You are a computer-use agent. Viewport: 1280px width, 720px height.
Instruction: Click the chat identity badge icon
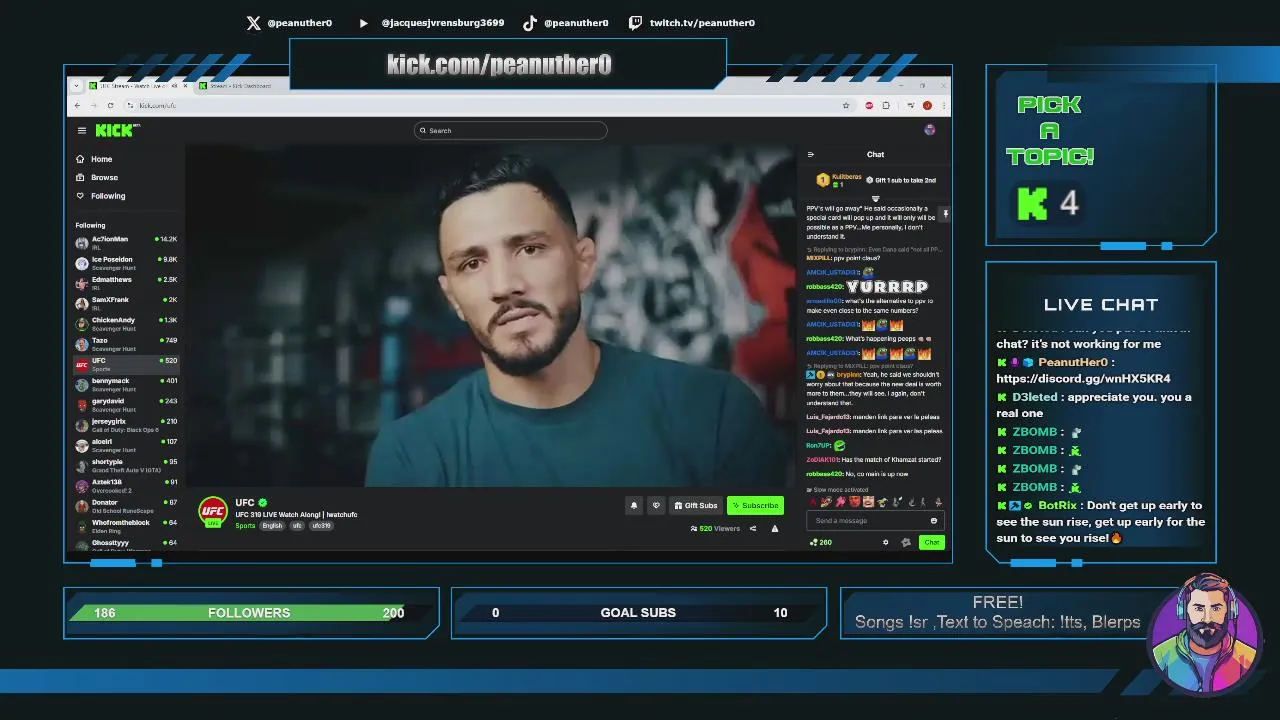(906, 542)
